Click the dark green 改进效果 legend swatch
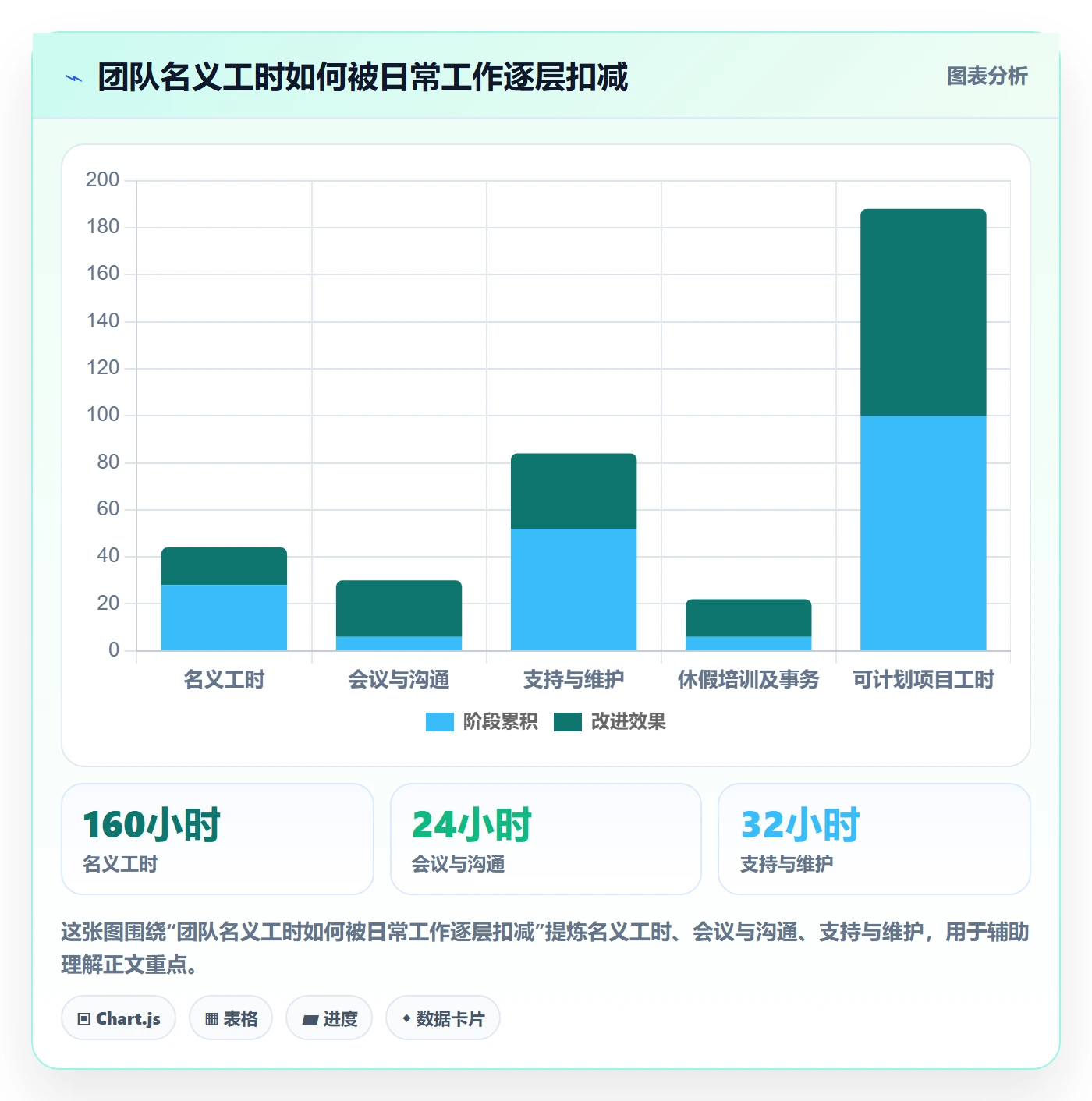This screenshot has width=1092, height=1101. click(568, 722)
